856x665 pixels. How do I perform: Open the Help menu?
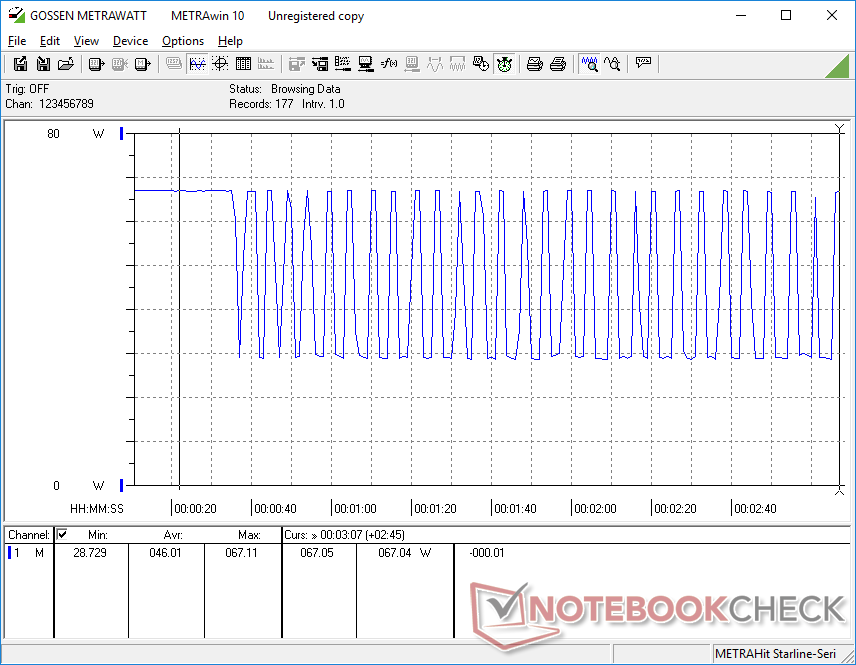(x=230, y=41)
